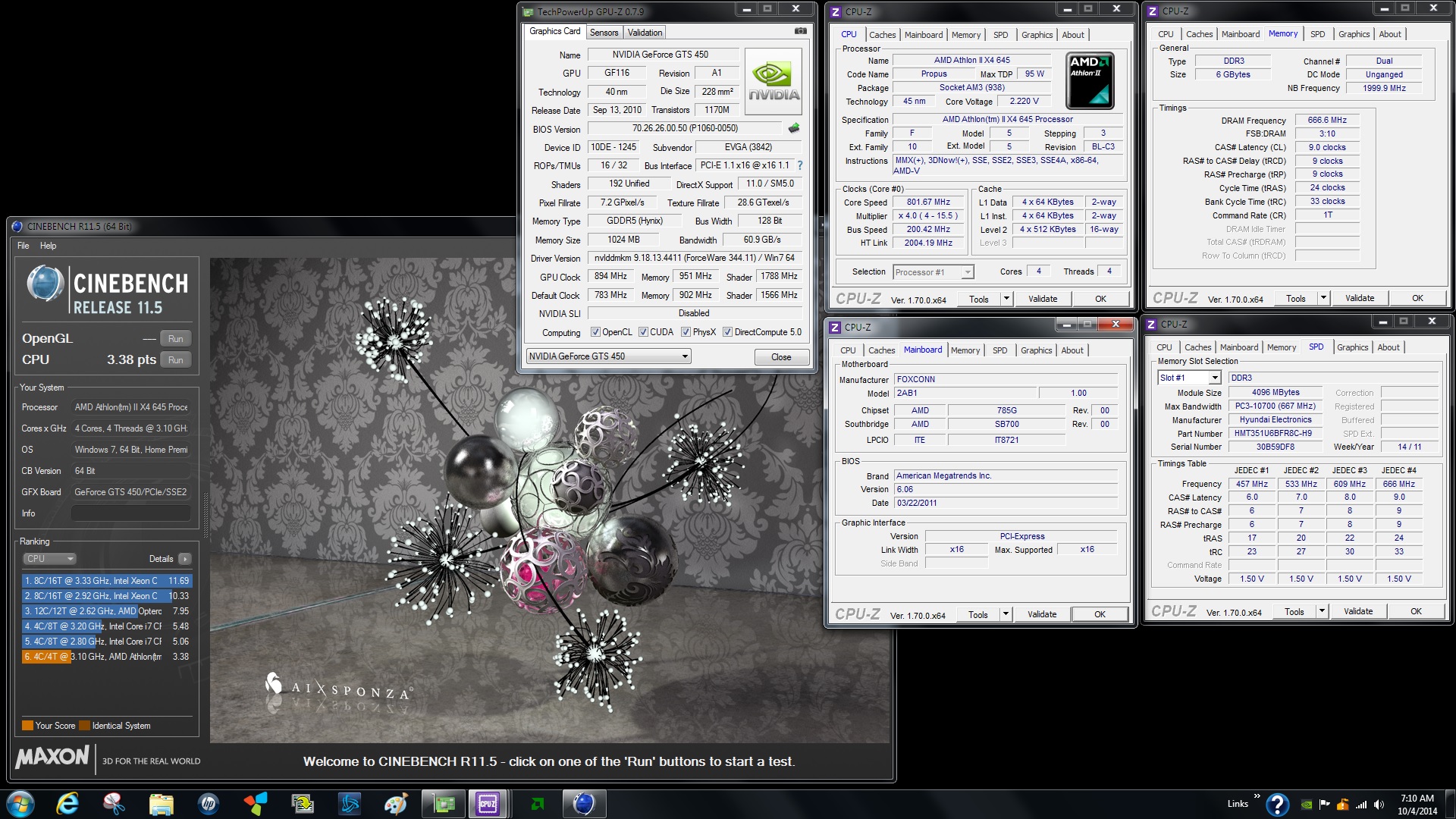Click OK in the CPU-Z Memory window
This screenshot has width=1456, height=819.
pyautogui.click(x=1417, y=298)
